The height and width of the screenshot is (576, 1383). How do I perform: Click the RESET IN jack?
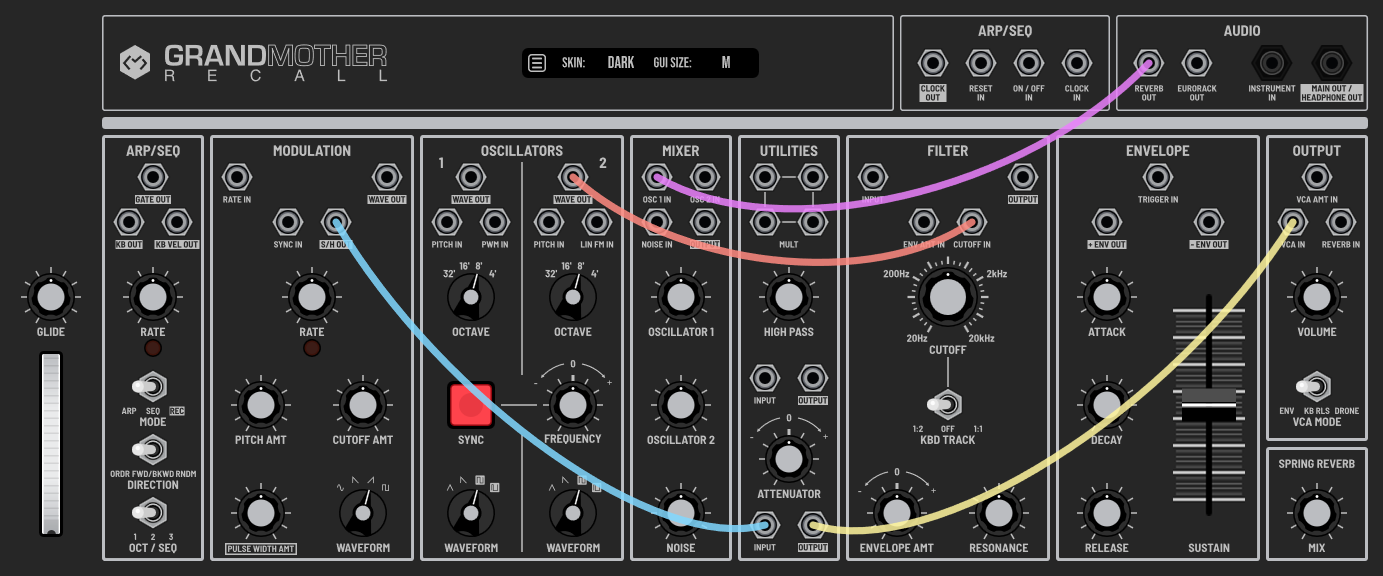pyautogui.click(x=981, y=64)
